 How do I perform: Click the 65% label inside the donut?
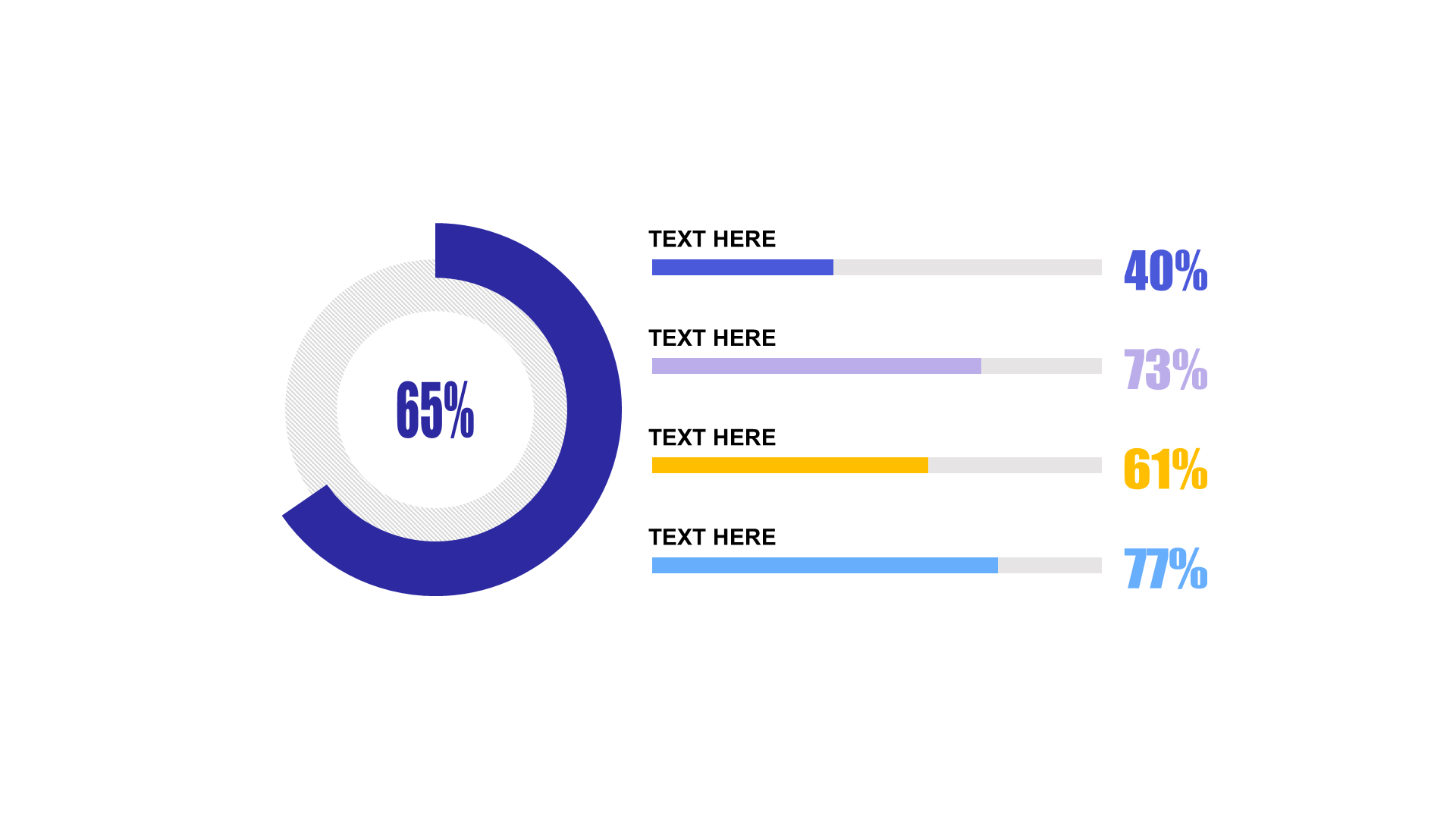(435, 410)
